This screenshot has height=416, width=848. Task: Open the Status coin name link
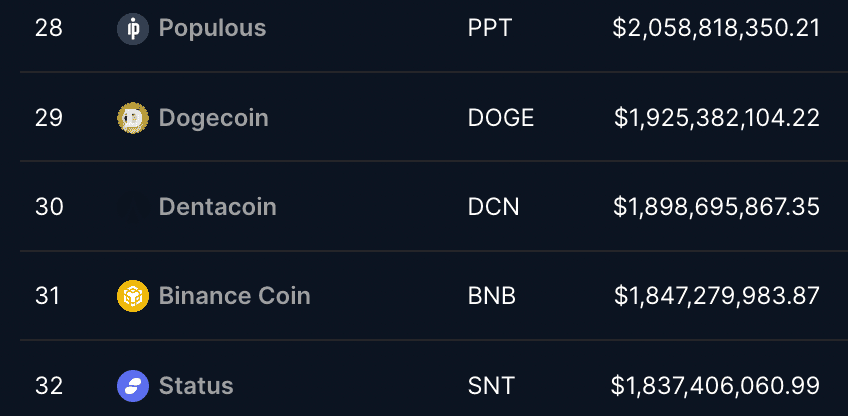[196, 386]
